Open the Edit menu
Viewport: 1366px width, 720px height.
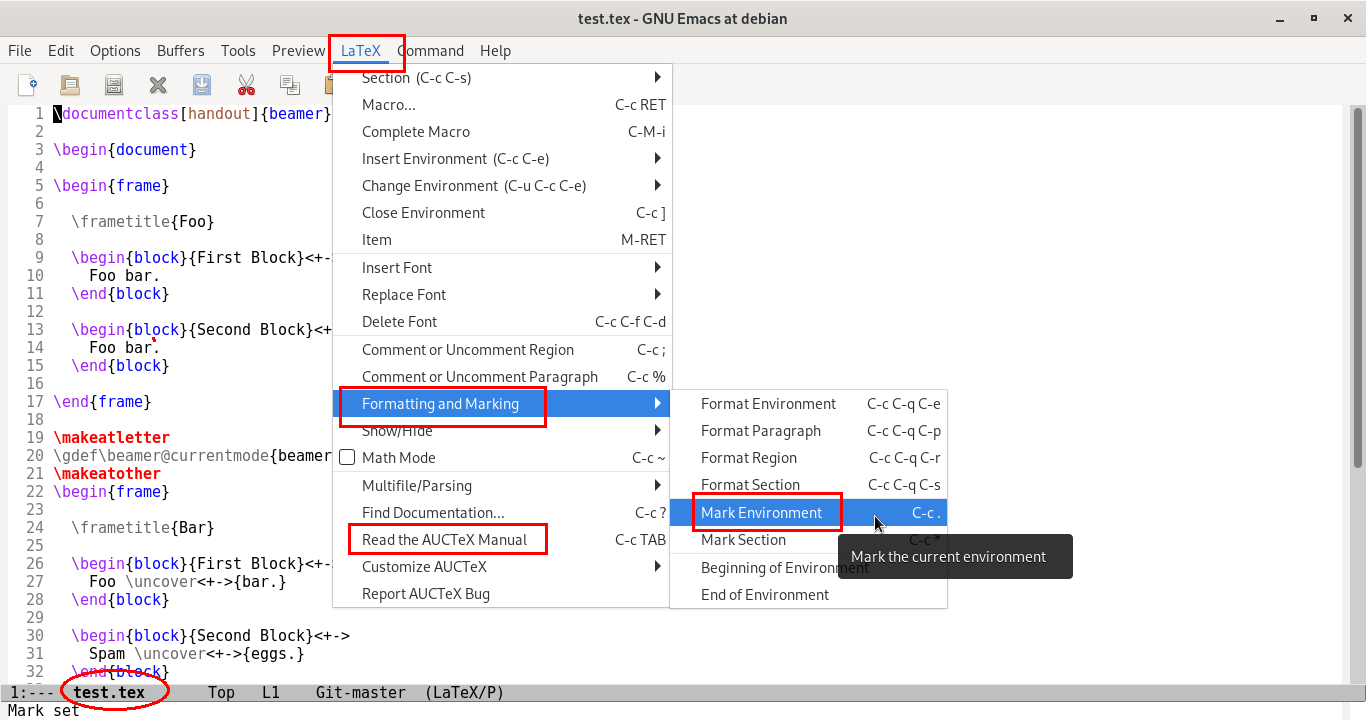pyautogui.click(x=61, y=51)
